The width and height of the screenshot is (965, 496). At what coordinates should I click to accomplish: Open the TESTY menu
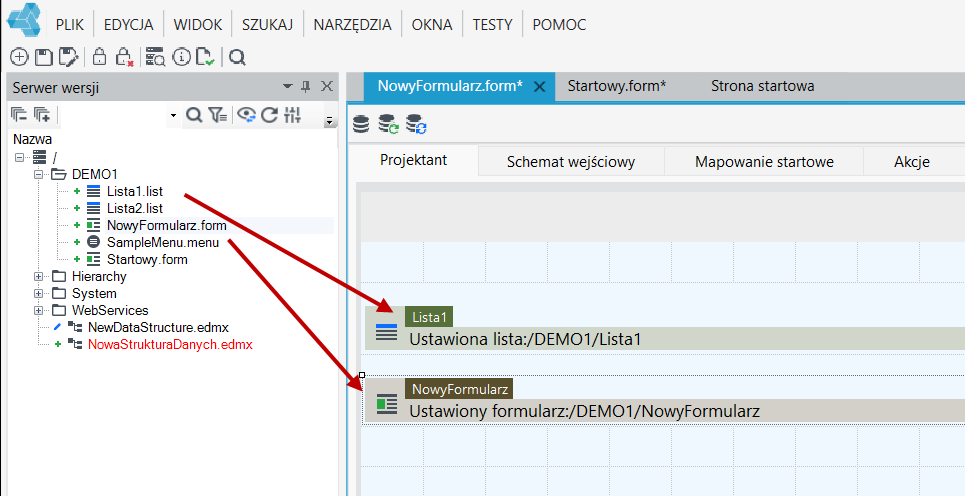tap(492, 25)
